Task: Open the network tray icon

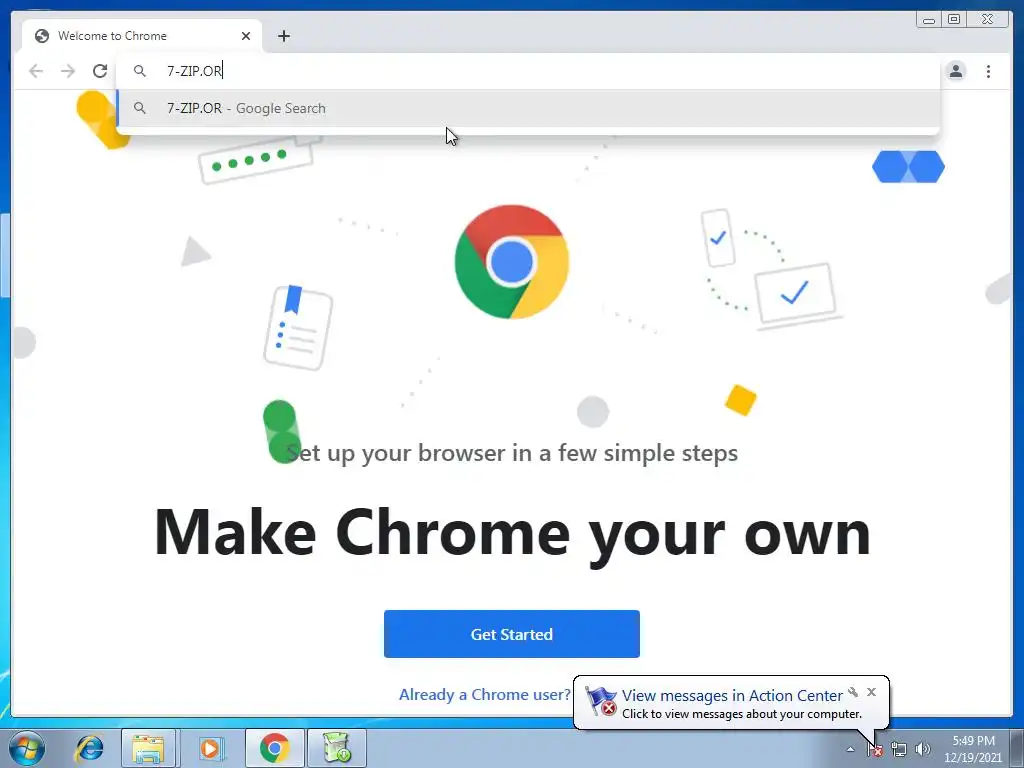Action: click(x=899, y=750)
